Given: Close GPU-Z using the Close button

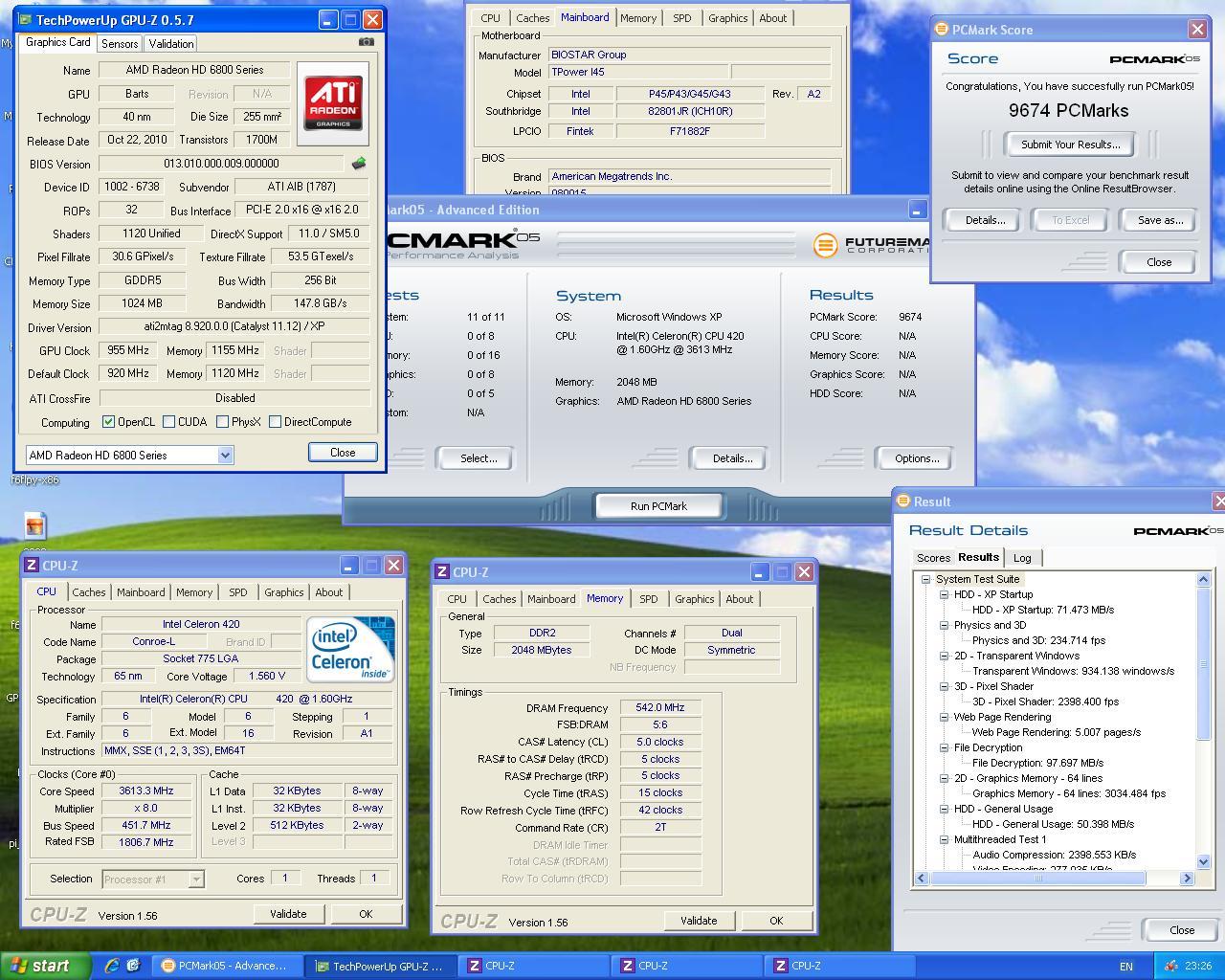Looking at the screenshot, I should coord(343,453).
